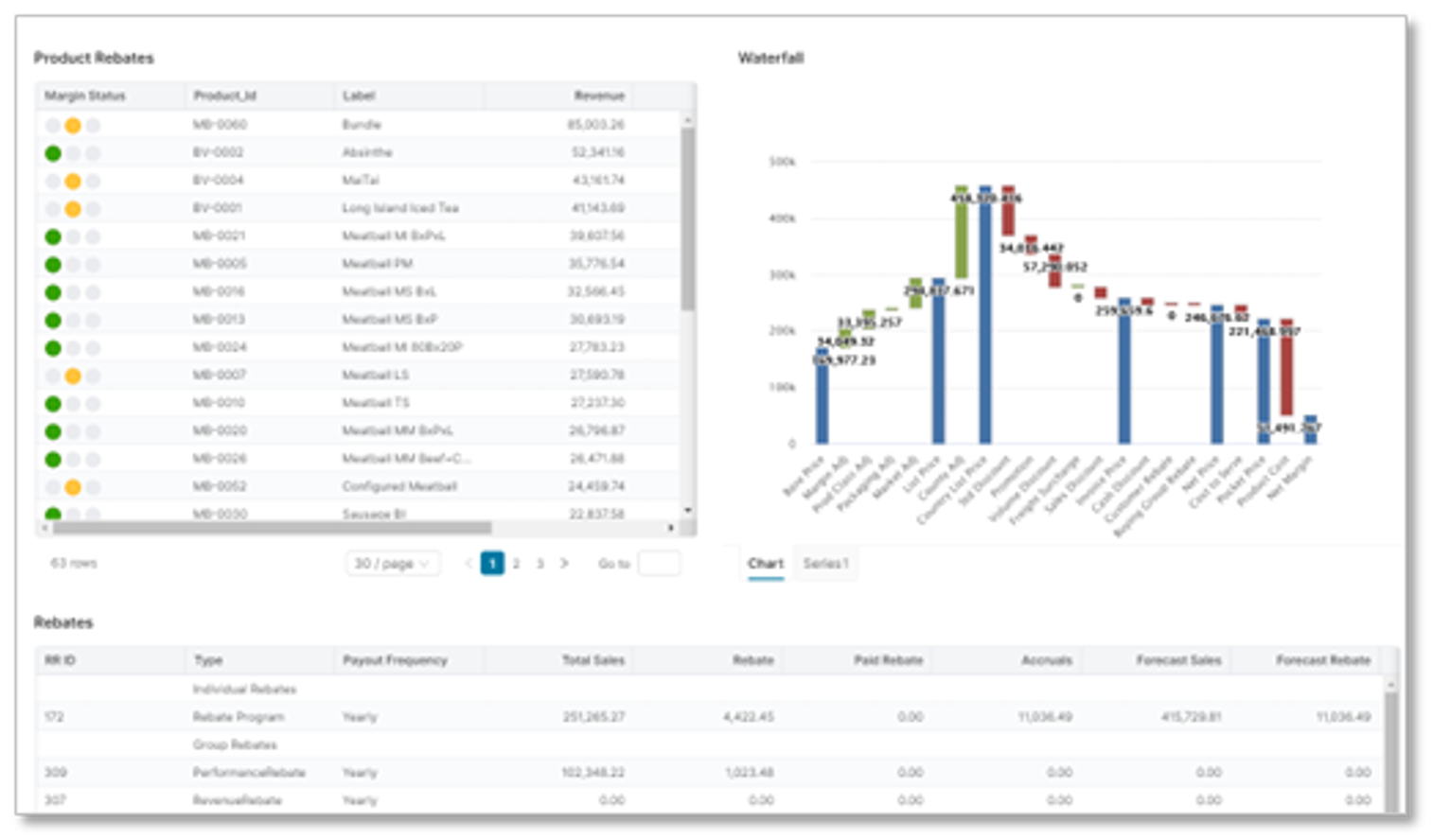Click the horizontal scrollbar under product table

pos(273,528)
